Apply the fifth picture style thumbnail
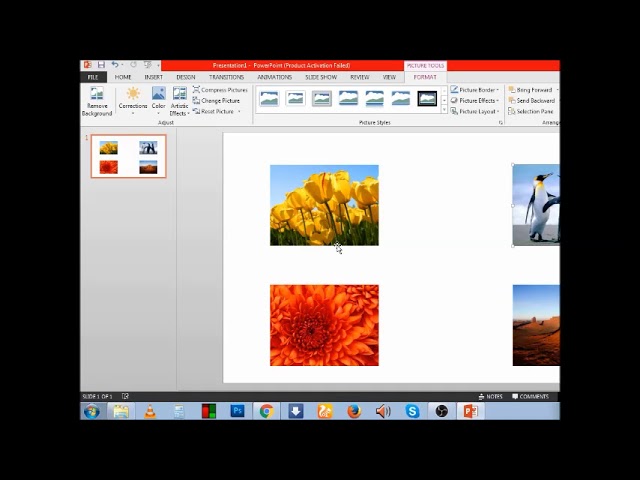 point(374,98)
